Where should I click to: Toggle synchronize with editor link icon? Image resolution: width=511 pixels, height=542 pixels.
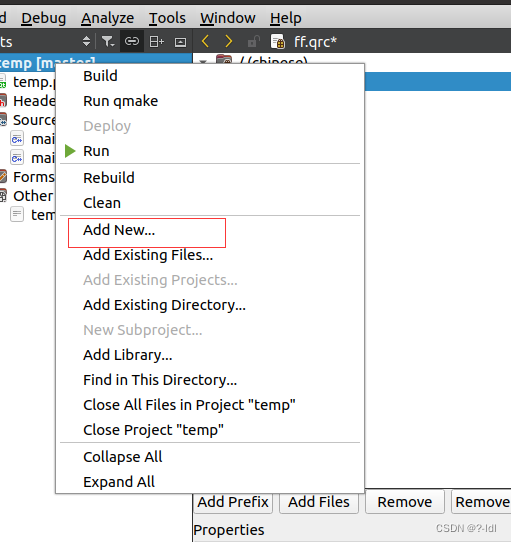[132, 41]
